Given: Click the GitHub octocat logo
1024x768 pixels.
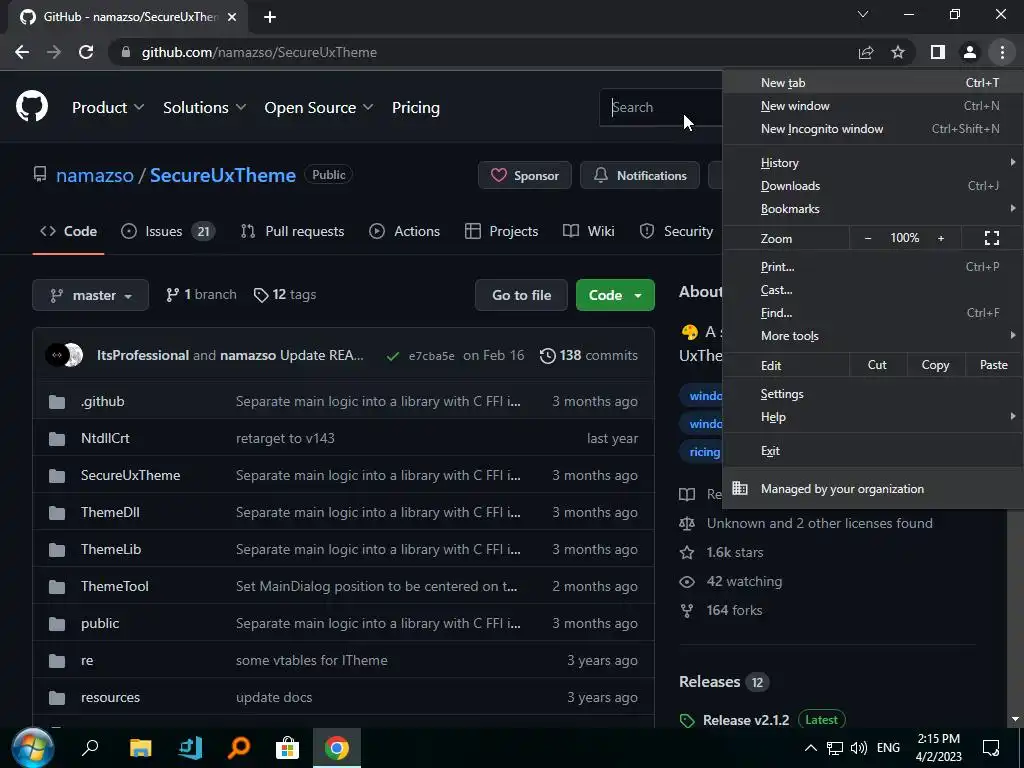Looking at the screenshot, I should [32, 107].
